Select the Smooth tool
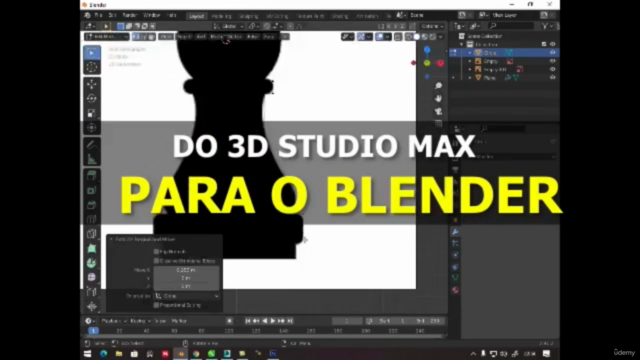 click(92, 277)
